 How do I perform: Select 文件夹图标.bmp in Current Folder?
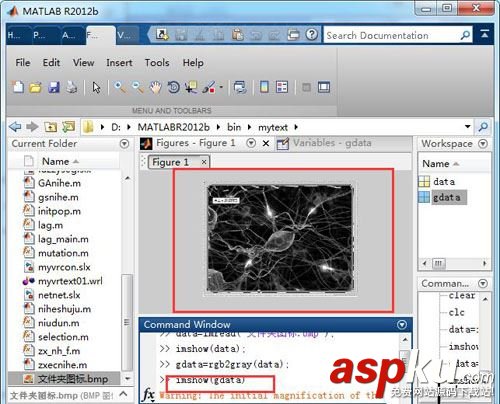pyautogui.click(x=65, y=379)
